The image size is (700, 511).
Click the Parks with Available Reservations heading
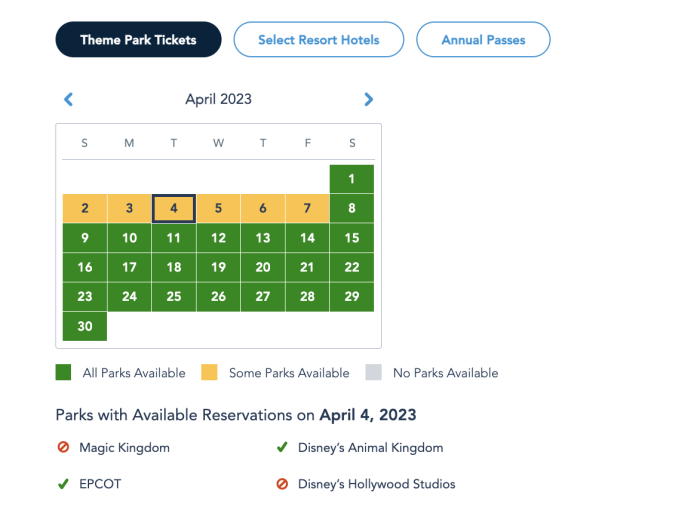tap(236, 415)
